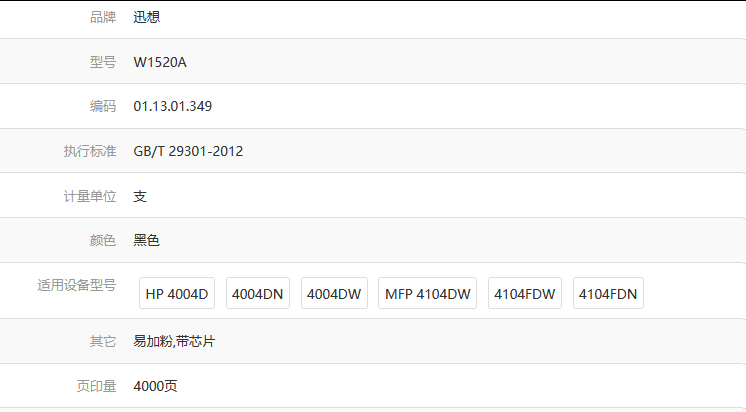Select the 4004DN device model tag
Screen dimensions: 746x412
click(x=257, y=294)
